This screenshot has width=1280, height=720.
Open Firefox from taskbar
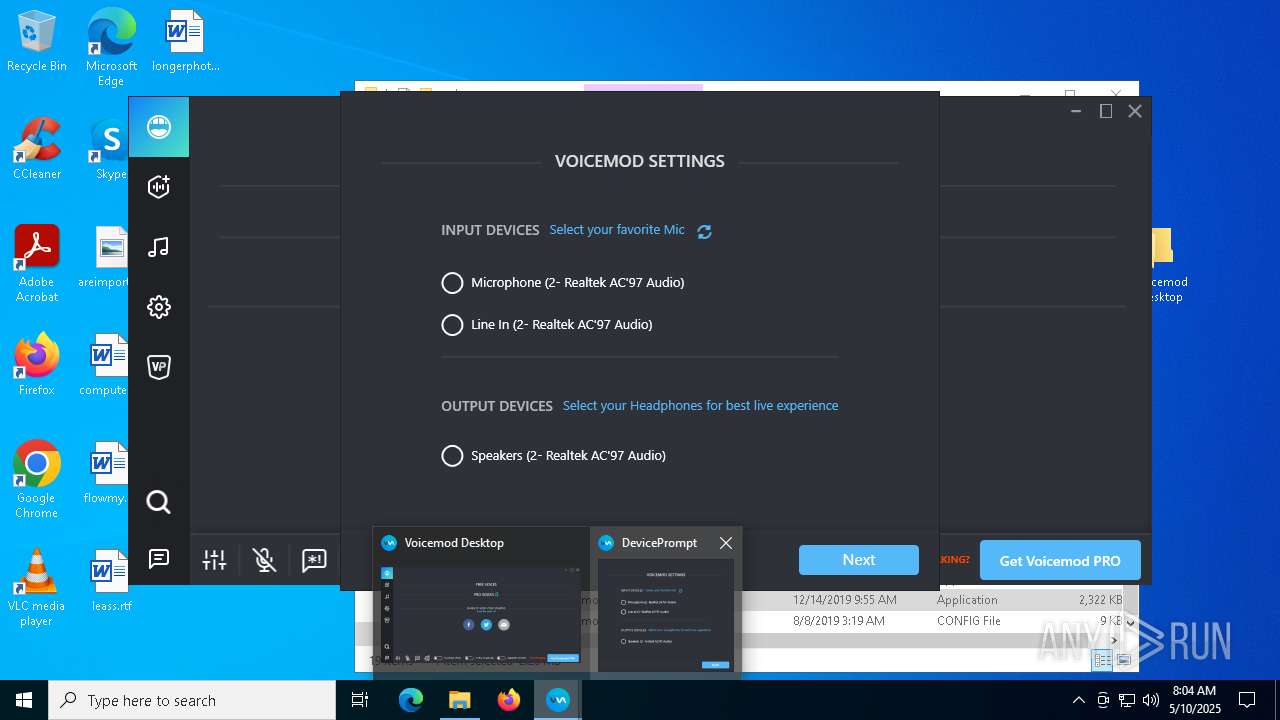(509, 700)
